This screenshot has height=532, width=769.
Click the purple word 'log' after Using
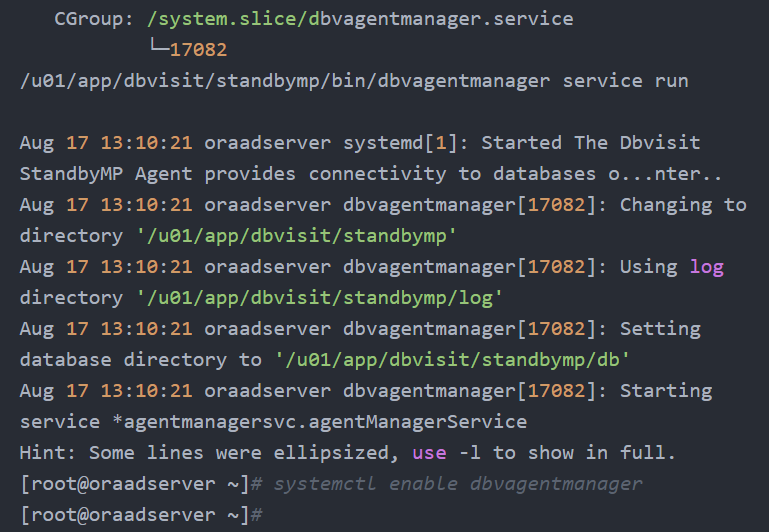[706, 267]
